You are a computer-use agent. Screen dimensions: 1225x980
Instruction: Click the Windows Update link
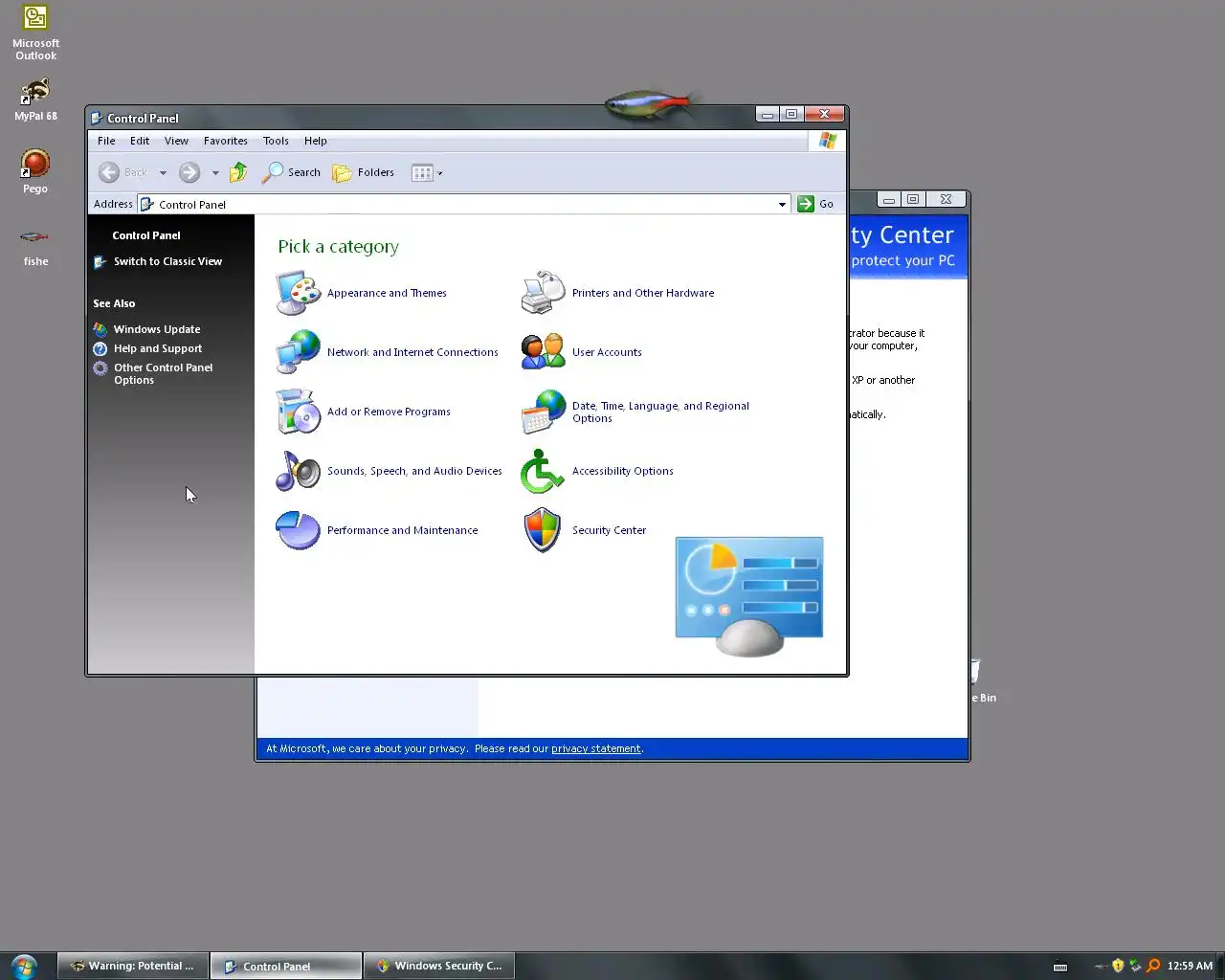157,329
